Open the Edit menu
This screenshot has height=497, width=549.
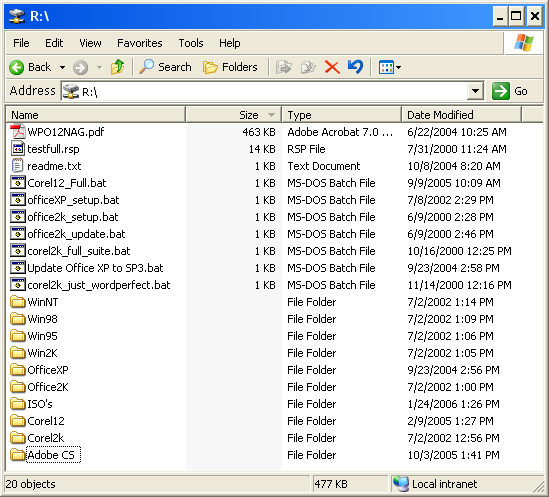tap(54, 43)
